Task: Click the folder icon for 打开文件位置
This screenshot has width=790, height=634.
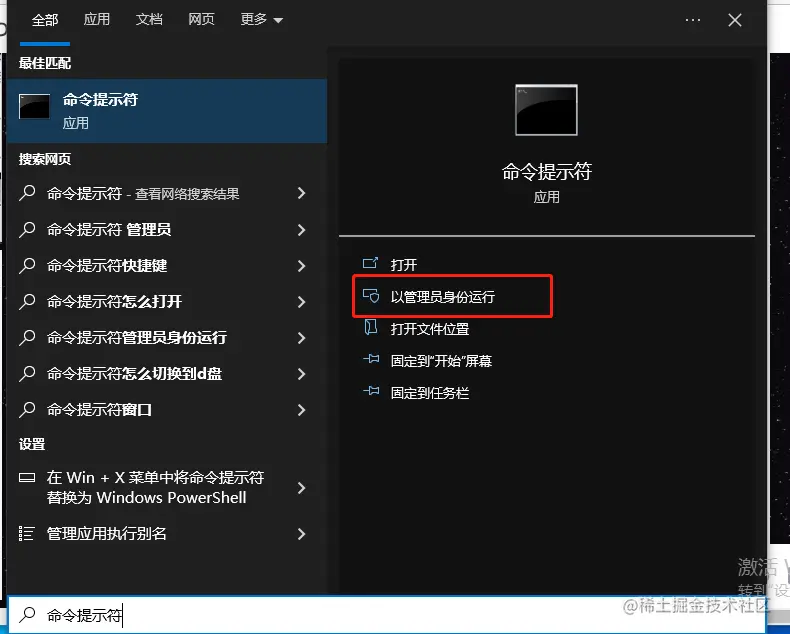Action: pyautogui.click(x=371, y=328)
